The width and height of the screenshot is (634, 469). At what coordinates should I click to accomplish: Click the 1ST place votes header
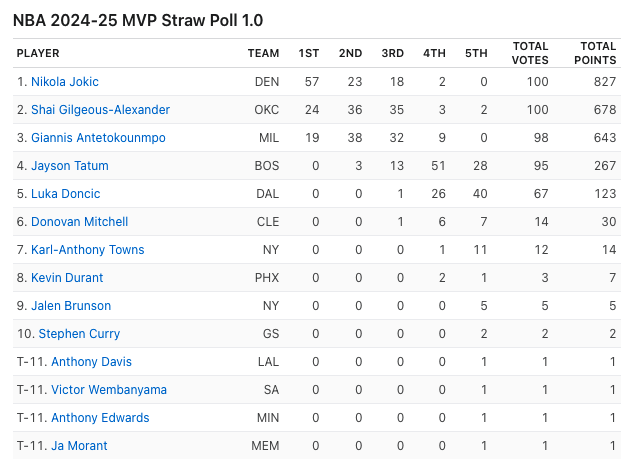[308, 53]
